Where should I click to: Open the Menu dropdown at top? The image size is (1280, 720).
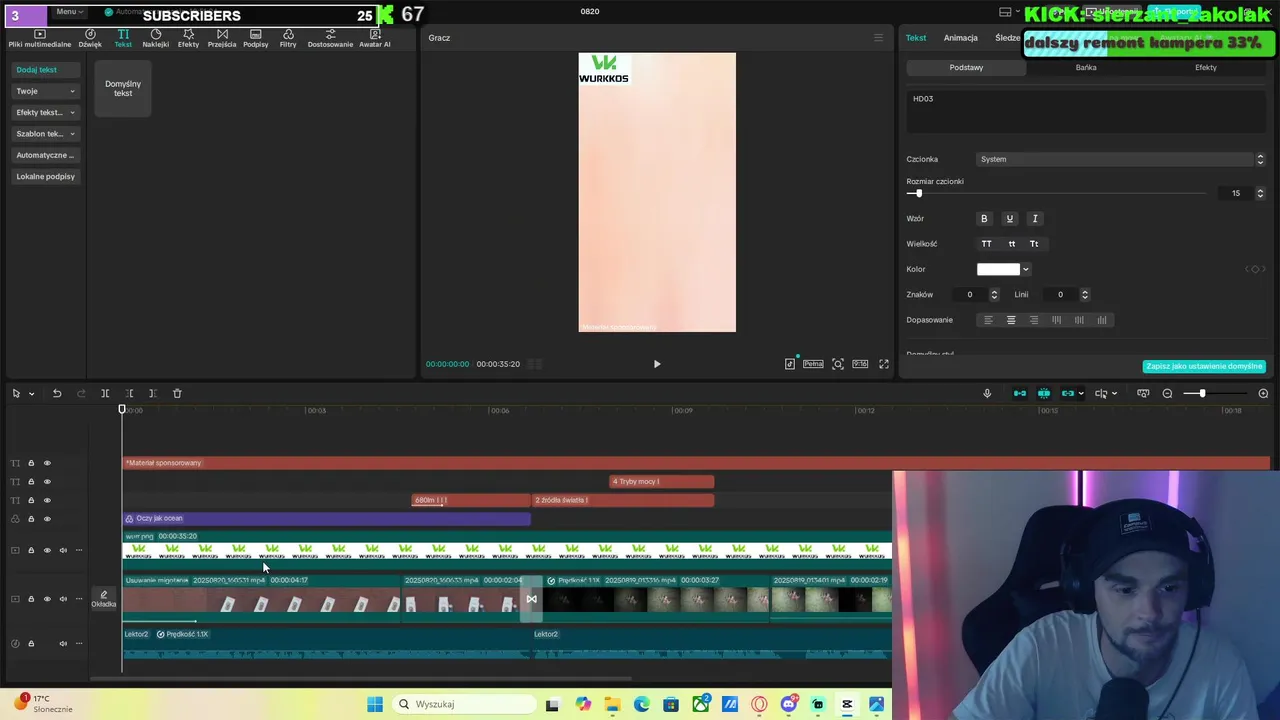point(70,11)
